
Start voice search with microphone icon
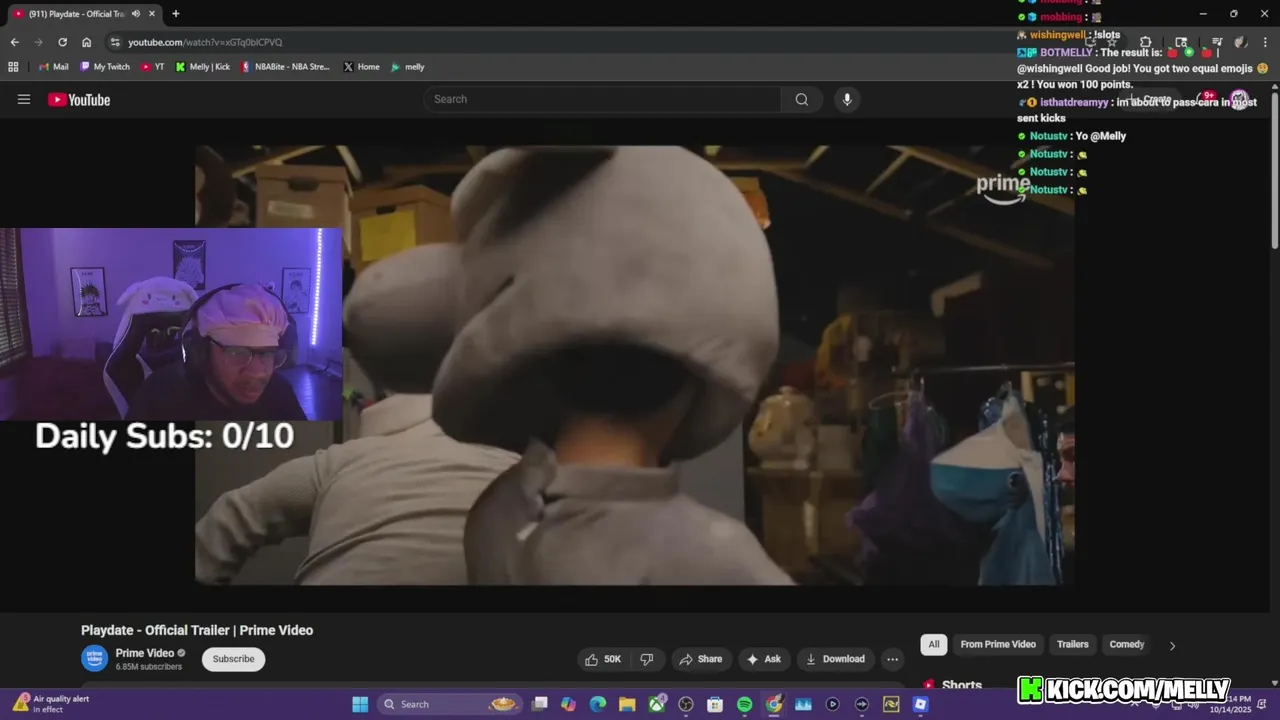pos(847,99)
